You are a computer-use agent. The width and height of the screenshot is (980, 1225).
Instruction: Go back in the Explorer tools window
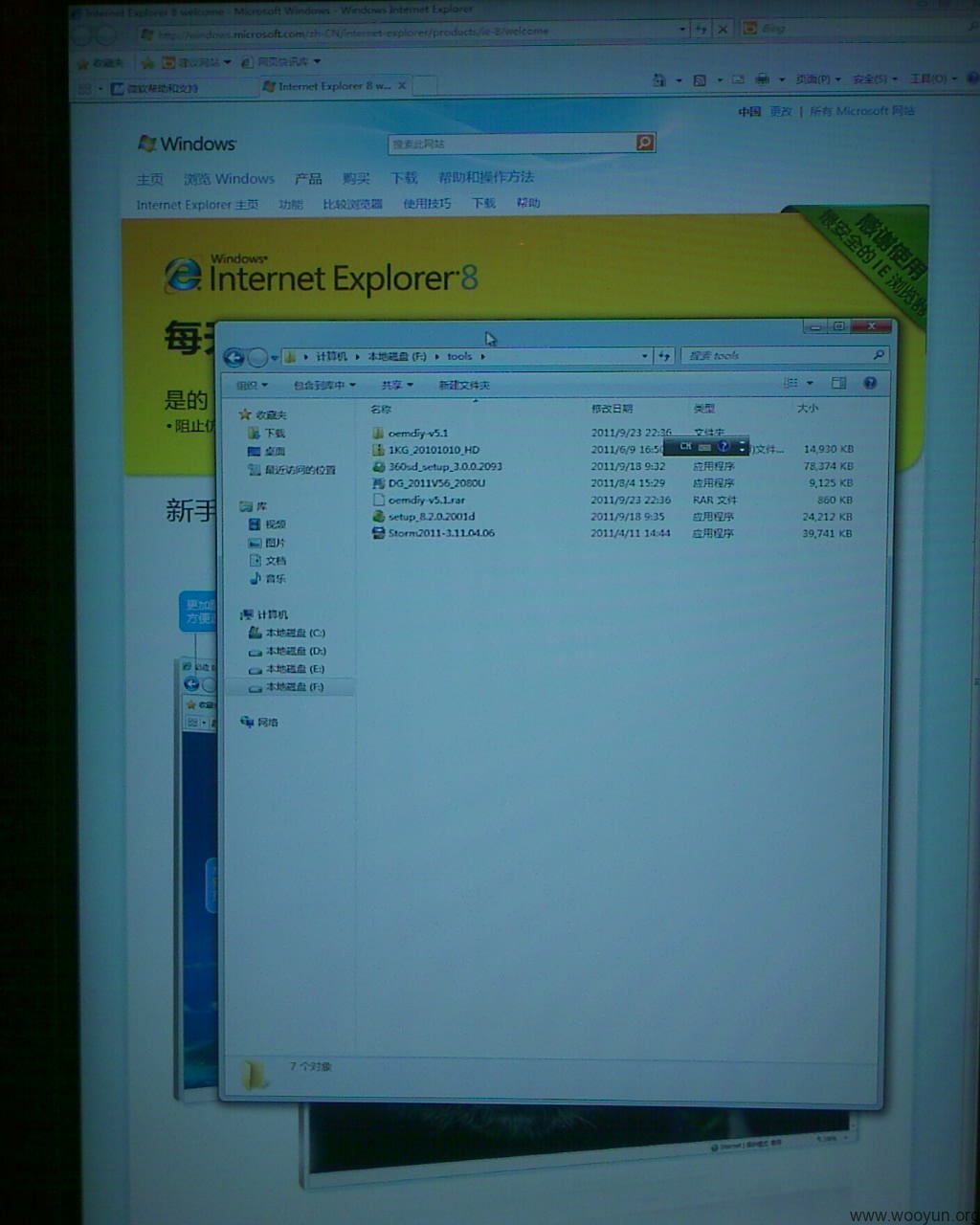point(234,357)
